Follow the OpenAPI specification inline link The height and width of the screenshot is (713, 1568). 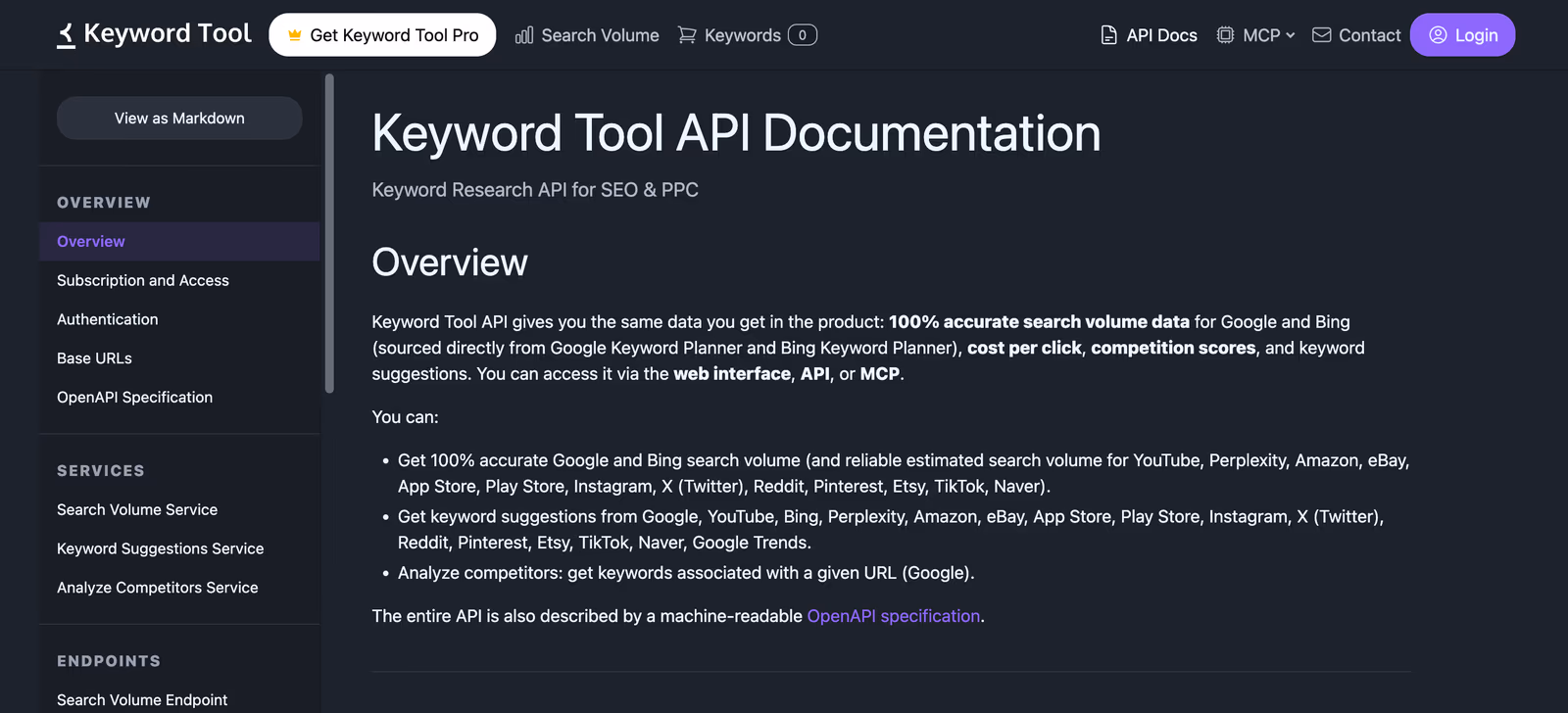point(894,616)
